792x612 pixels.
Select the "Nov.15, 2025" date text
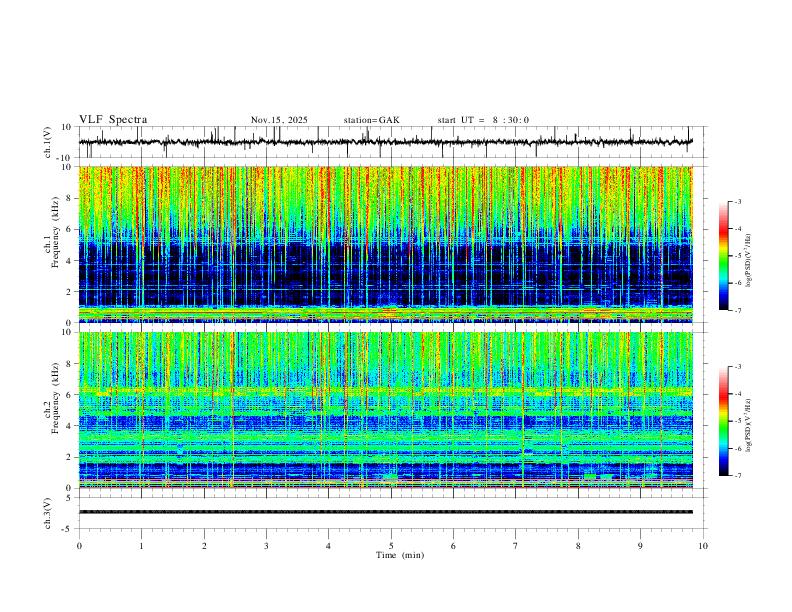[279, 120]
